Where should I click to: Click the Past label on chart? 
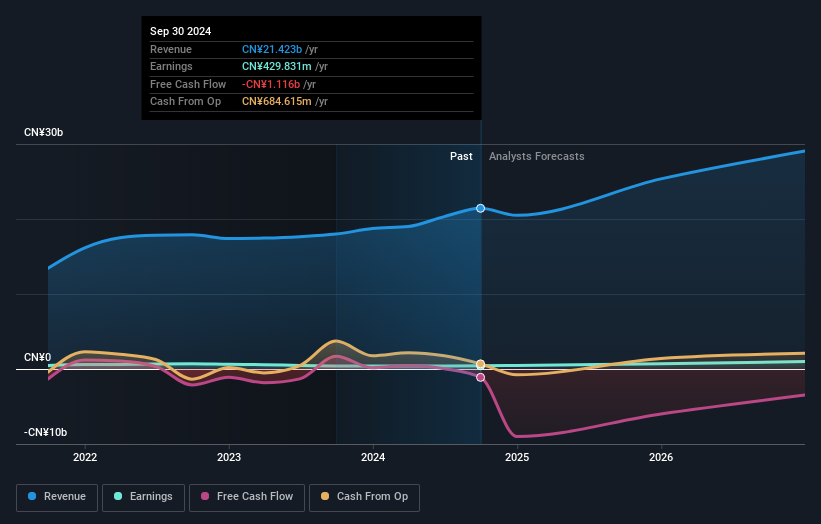tap(461, 156)
